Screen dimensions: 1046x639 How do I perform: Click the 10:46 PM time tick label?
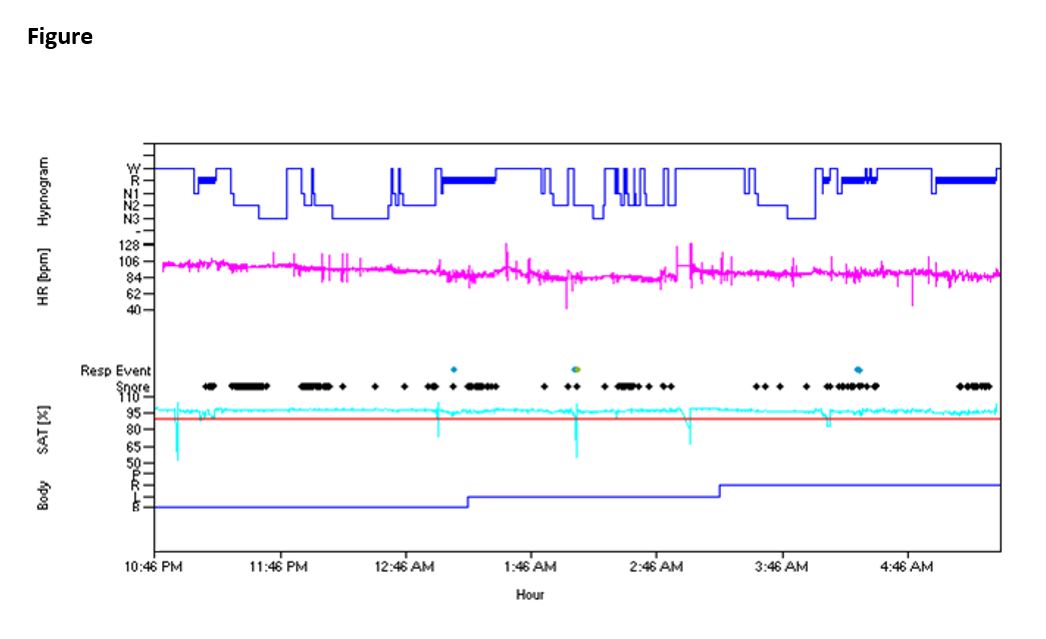155,567
